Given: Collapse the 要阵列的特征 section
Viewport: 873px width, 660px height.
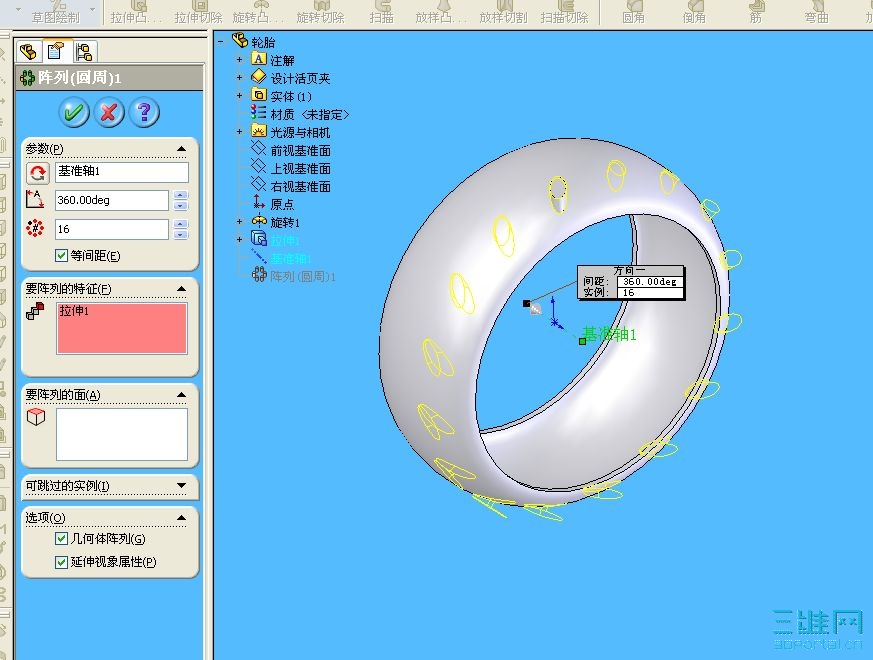Looking at the screenshot, I should point(181,289).
